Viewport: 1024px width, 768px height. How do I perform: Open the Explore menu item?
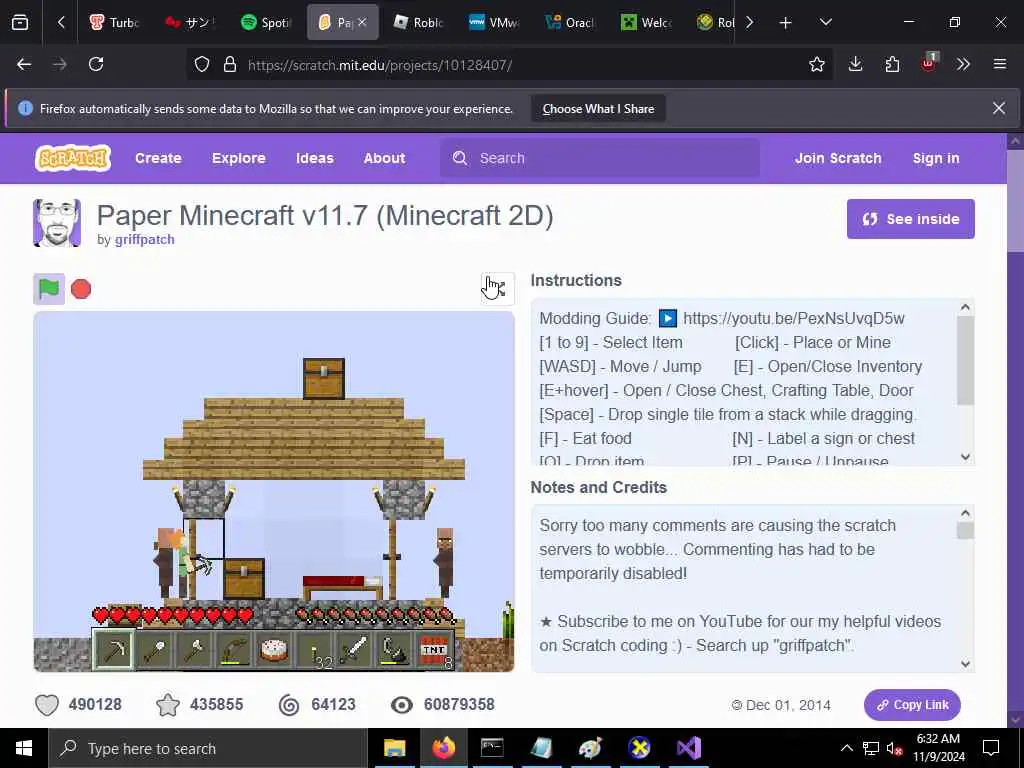tap(238, 158)
